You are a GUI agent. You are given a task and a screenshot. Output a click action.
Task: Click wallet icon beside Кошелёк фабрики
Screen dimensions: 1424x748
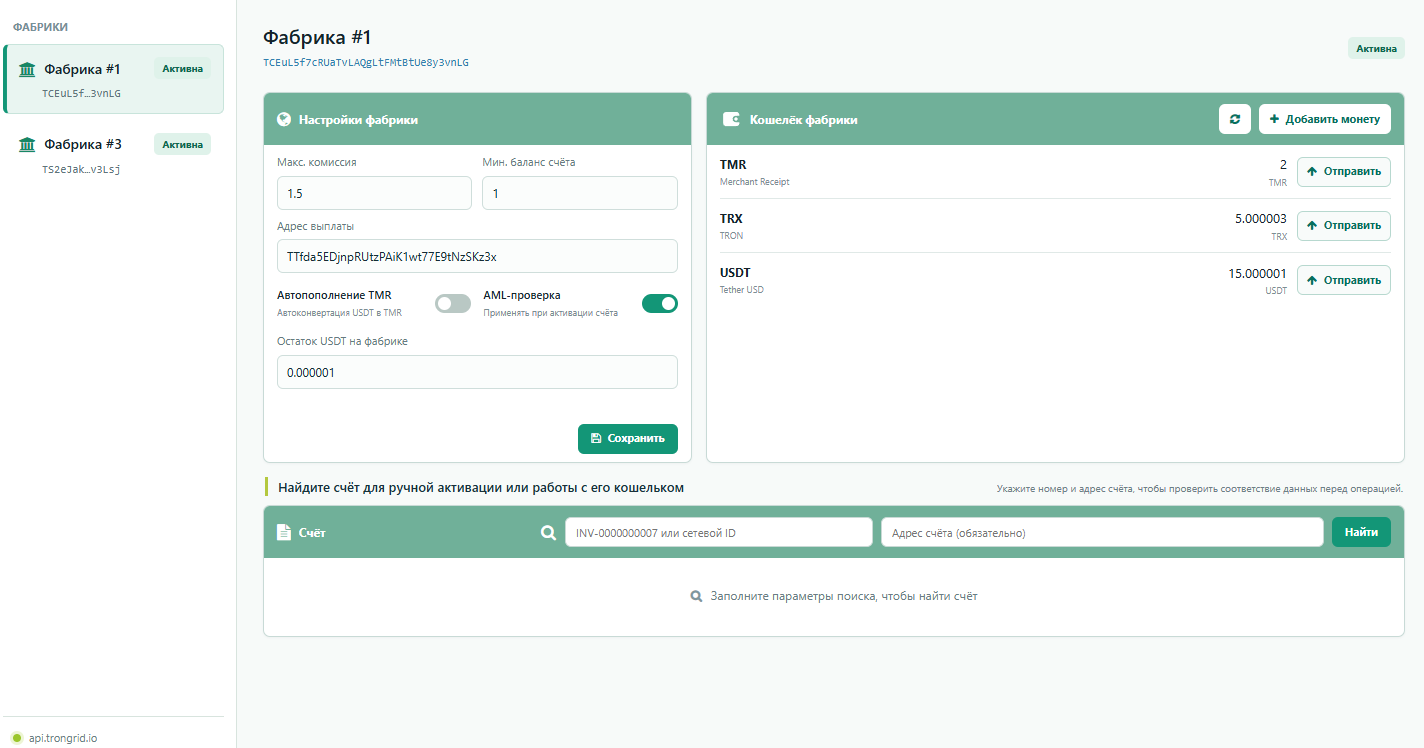coord(731,119)
